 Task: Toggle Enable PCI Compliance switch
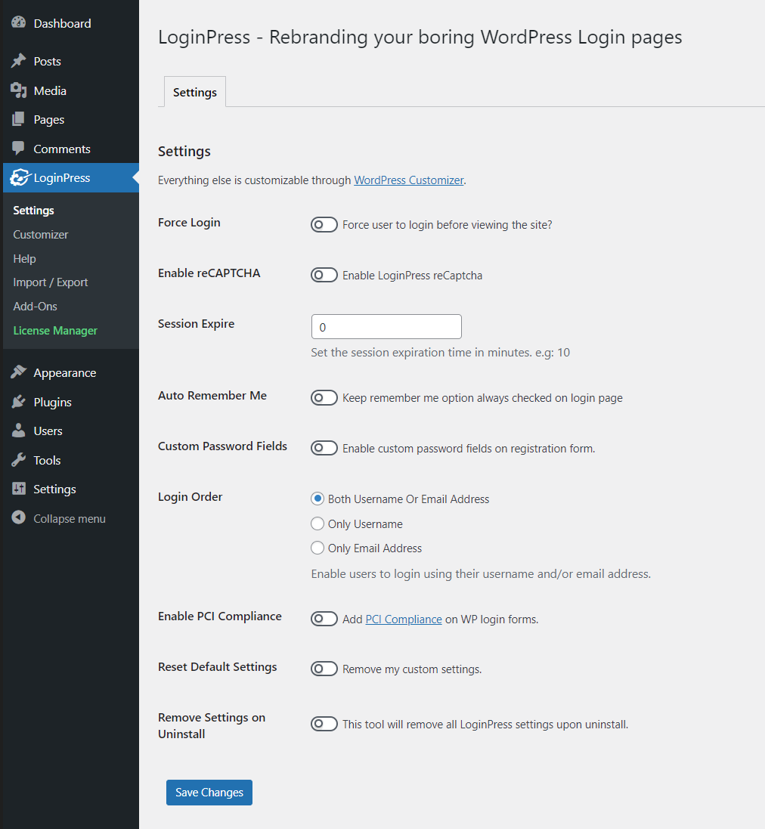(x=324, y=619)
